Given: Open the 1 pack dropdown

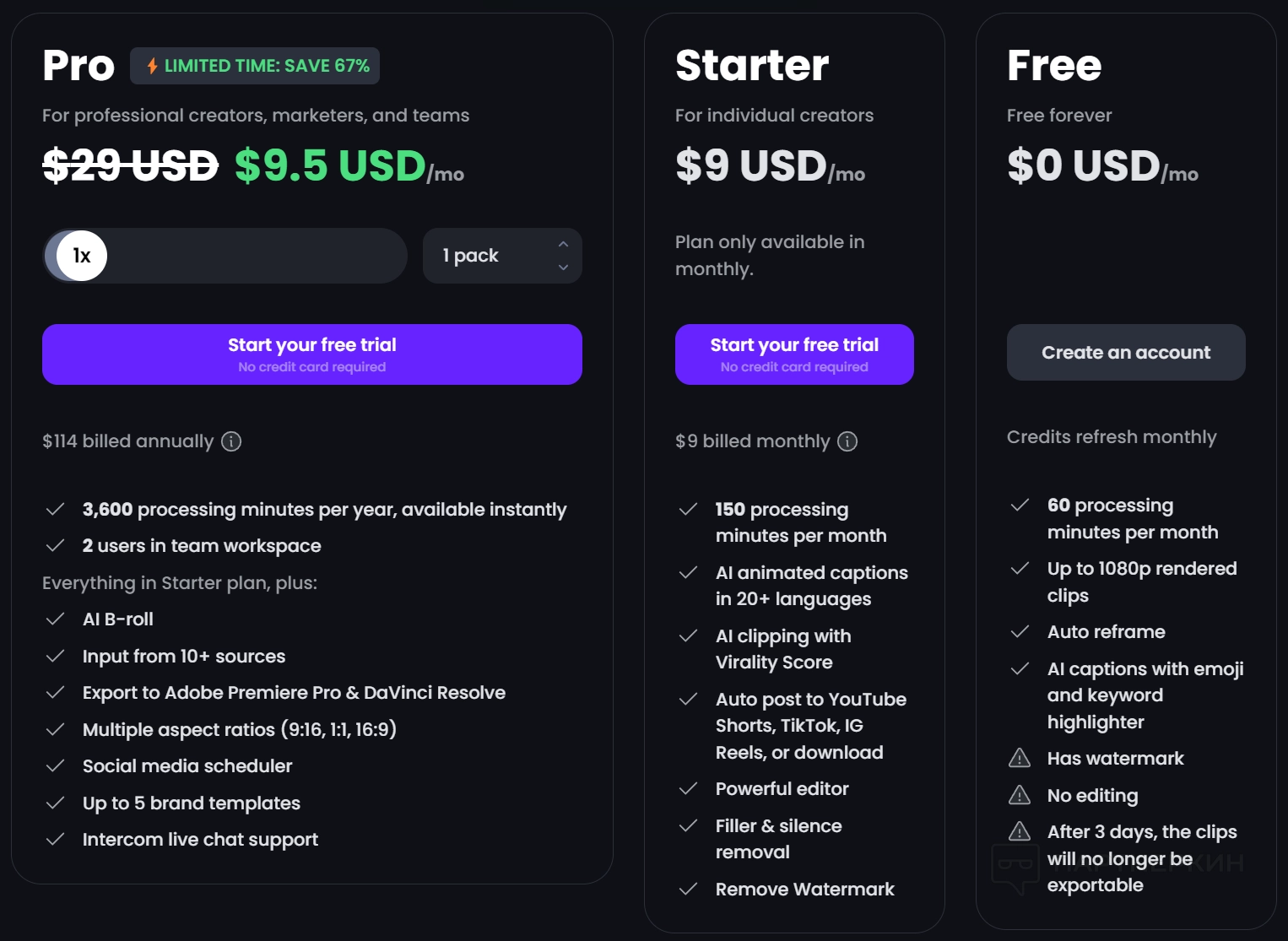Looking at the screenshot, I should 502,256.
